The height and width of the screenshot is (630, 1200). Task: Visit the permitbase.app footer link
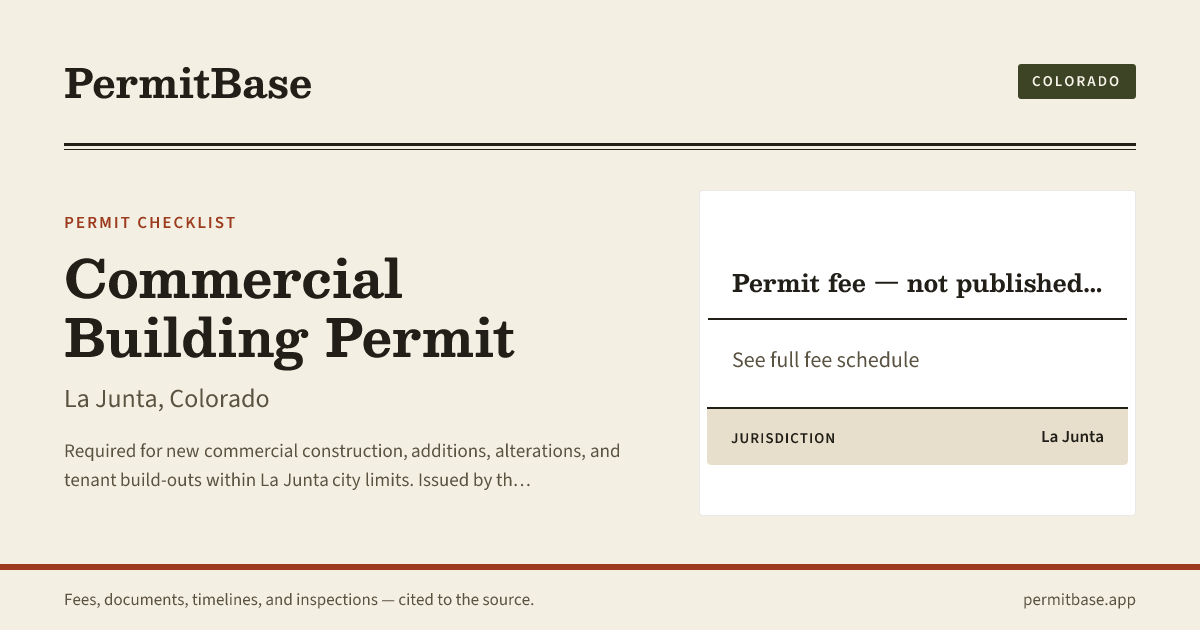pyautogui.click(x=1079, y=600)
